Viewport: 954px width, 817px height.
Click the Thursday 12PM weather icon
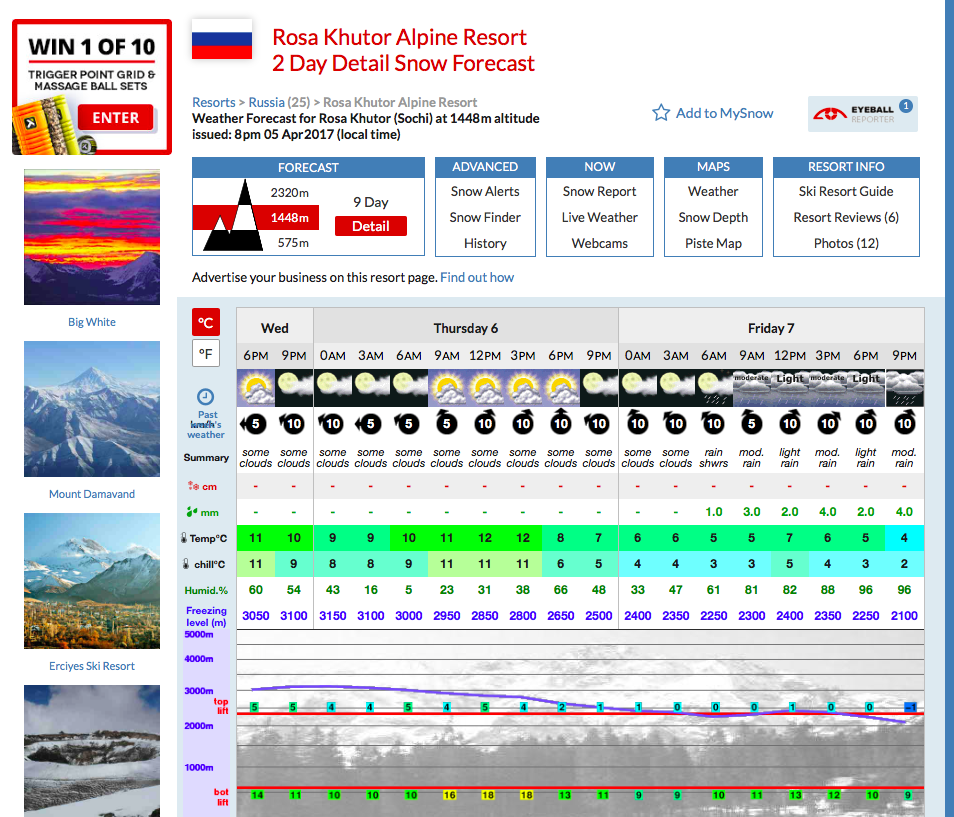click(485, 388)
